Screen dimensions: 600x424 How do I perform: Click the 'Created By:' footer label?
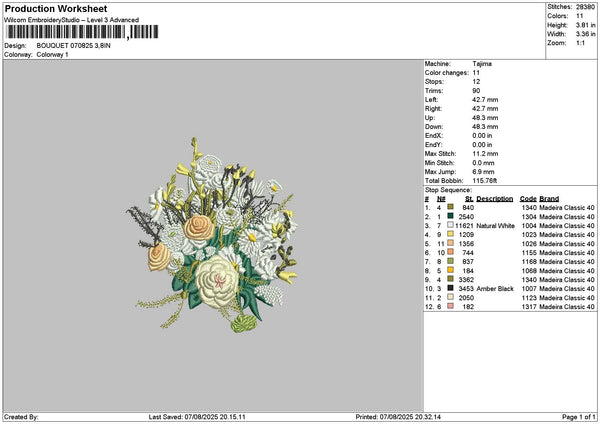[21, 417]
